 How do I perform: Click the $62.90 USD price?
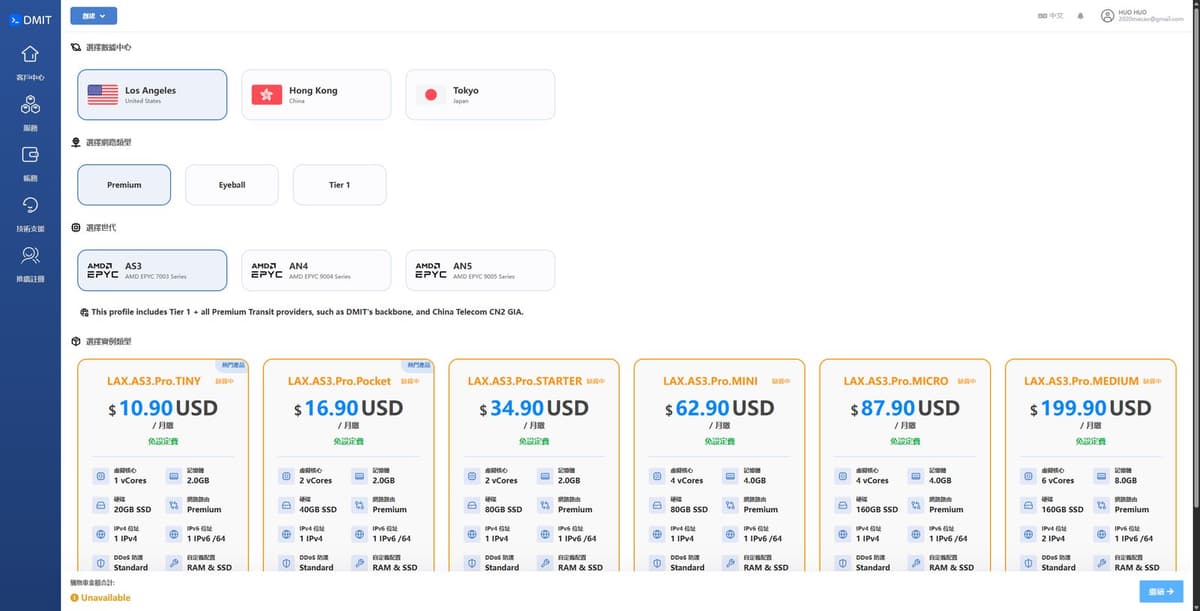(719, 408)
